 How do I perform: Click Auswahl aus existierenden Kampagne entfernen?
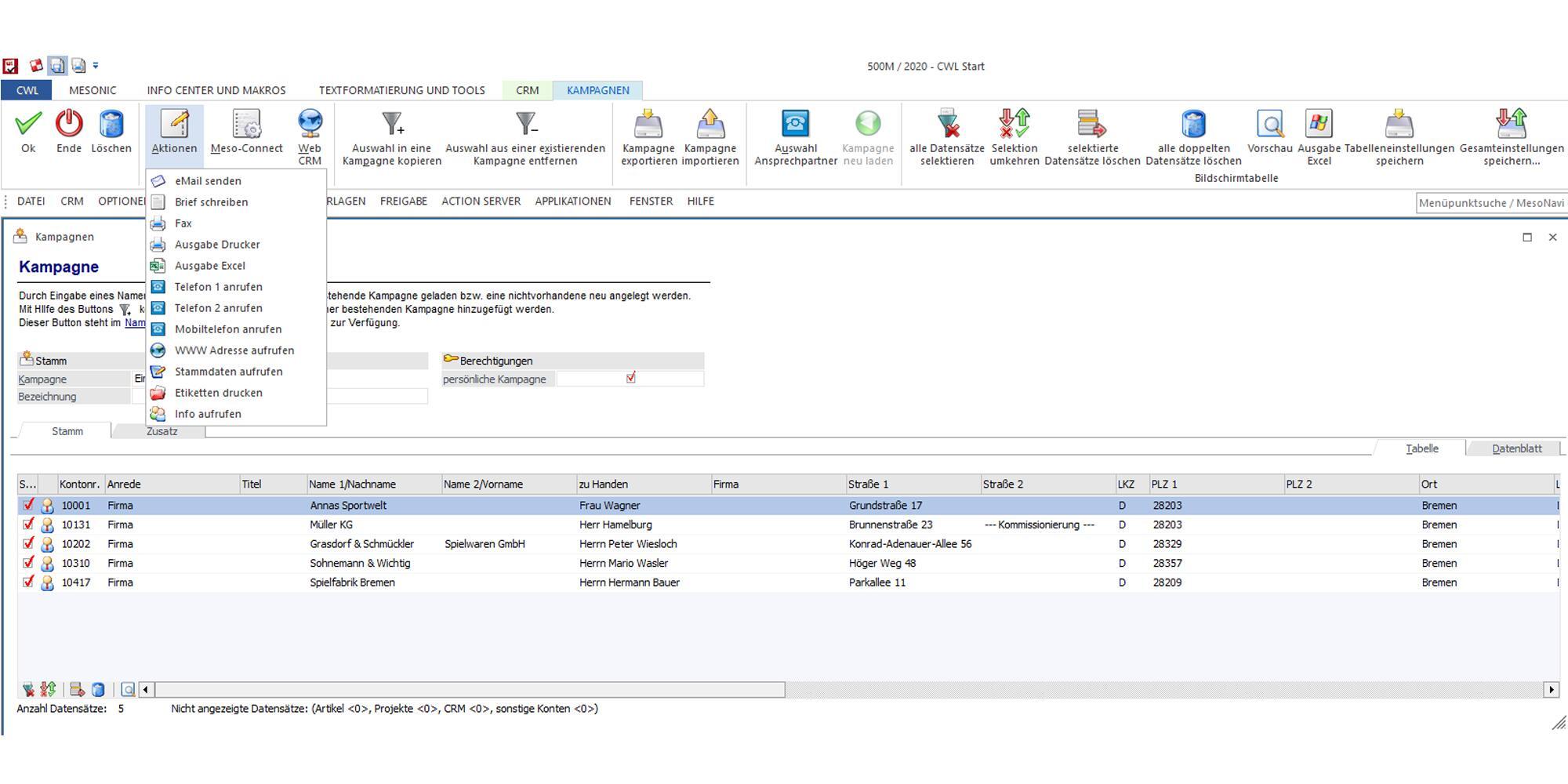pos(525,137)
